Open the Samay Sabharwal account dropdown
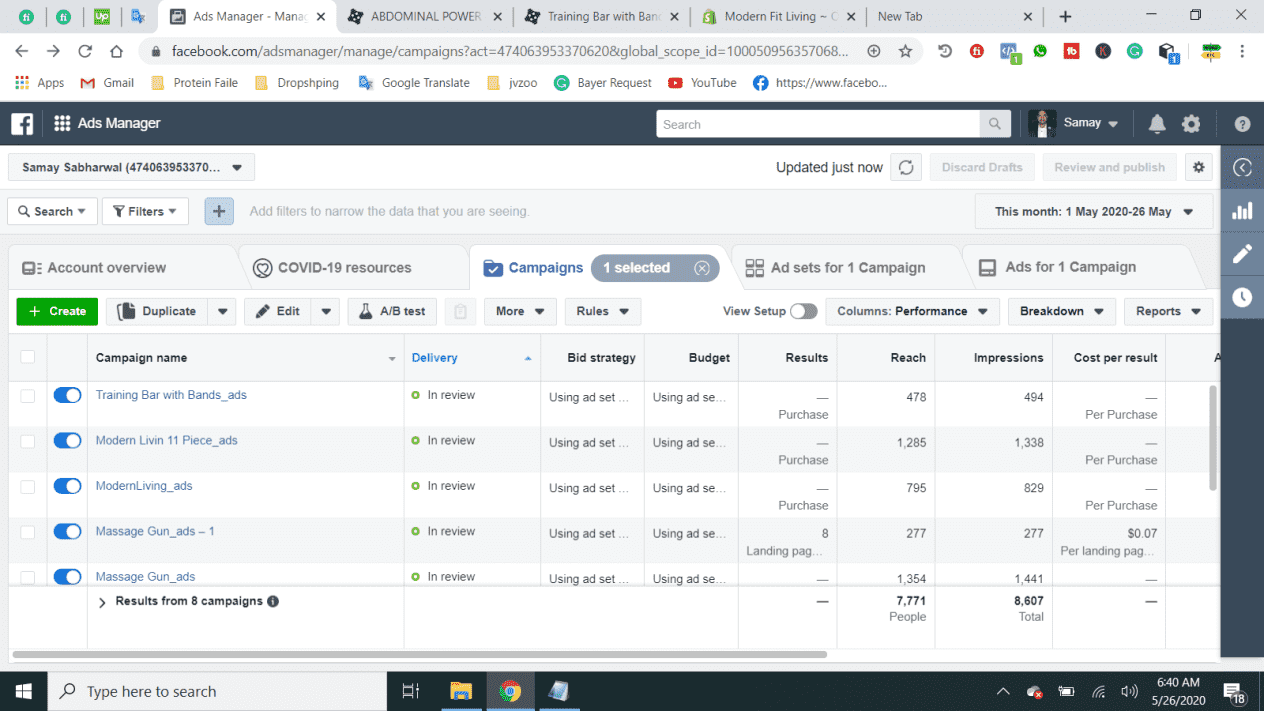Image resolution: width=1264 pixels, height=711 pixels. tap(131, 167)
